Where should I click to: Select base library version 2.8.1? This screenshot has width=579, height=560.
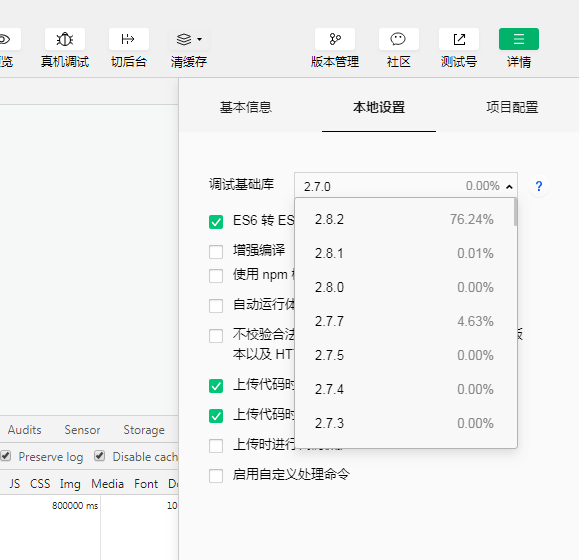click(x=404, y=253)
